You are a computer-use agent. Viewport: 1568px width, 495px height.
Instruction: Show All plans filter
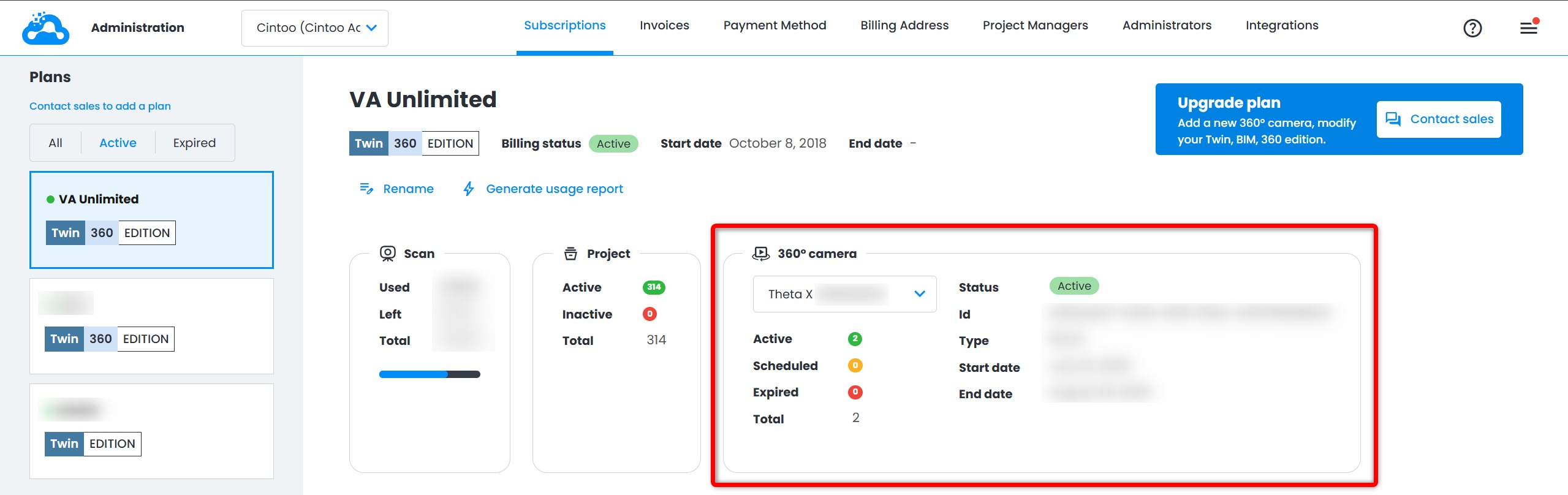point(55,143)
